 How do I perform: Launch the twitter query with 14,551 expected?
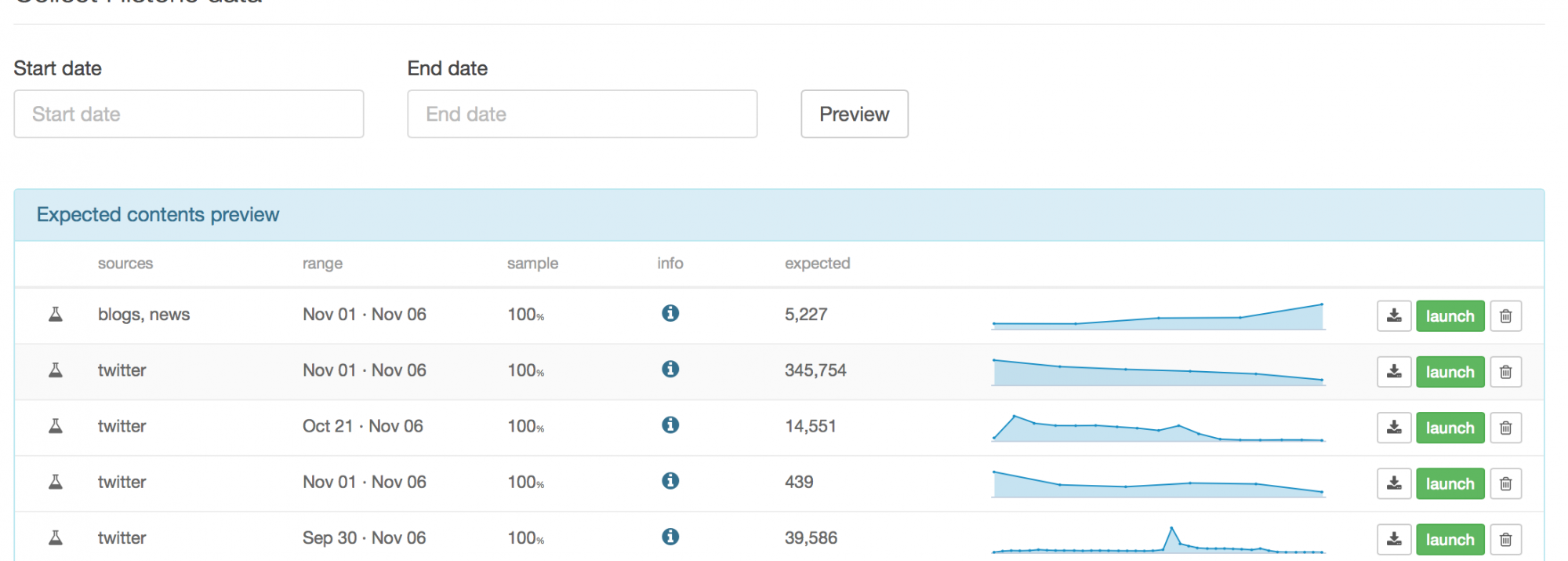coord(1450,428)
